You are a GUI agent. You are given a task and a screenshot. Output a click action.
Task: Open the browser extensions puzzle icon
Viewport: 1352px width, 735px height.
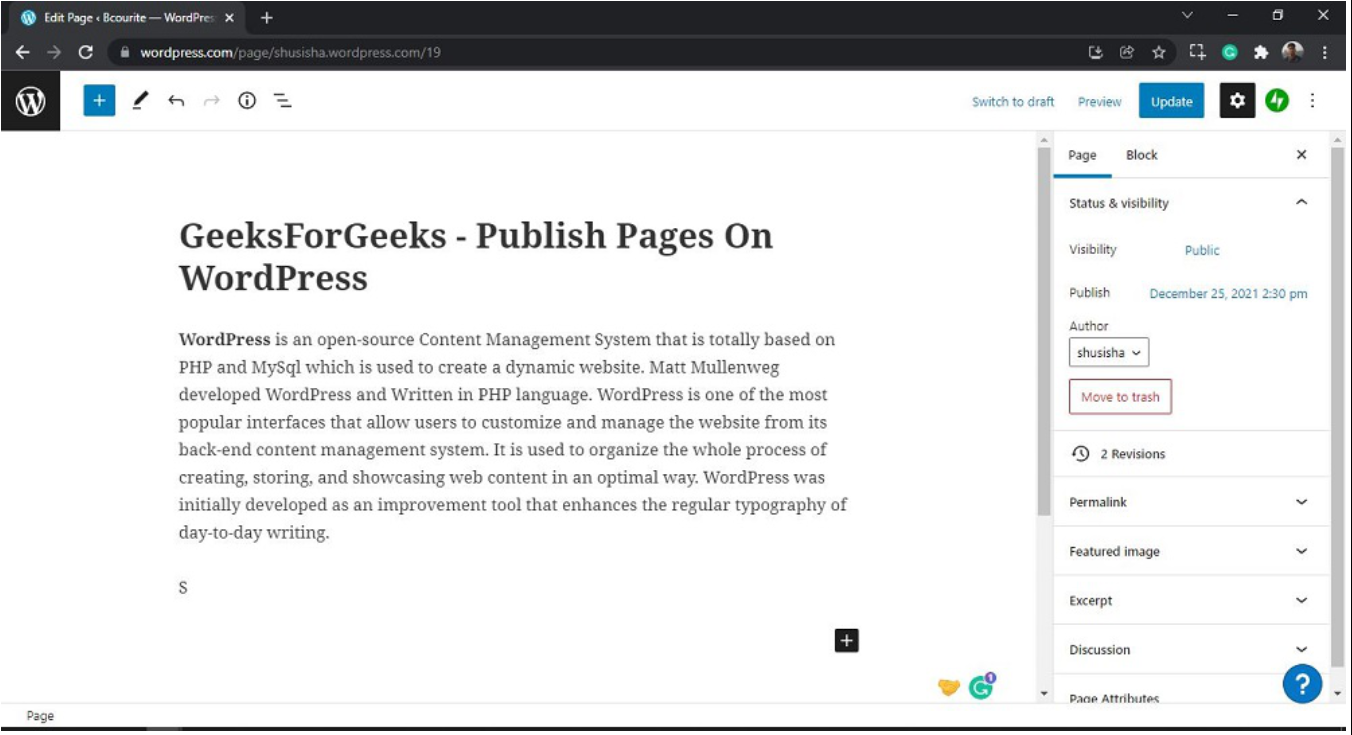click(1261, 52)
